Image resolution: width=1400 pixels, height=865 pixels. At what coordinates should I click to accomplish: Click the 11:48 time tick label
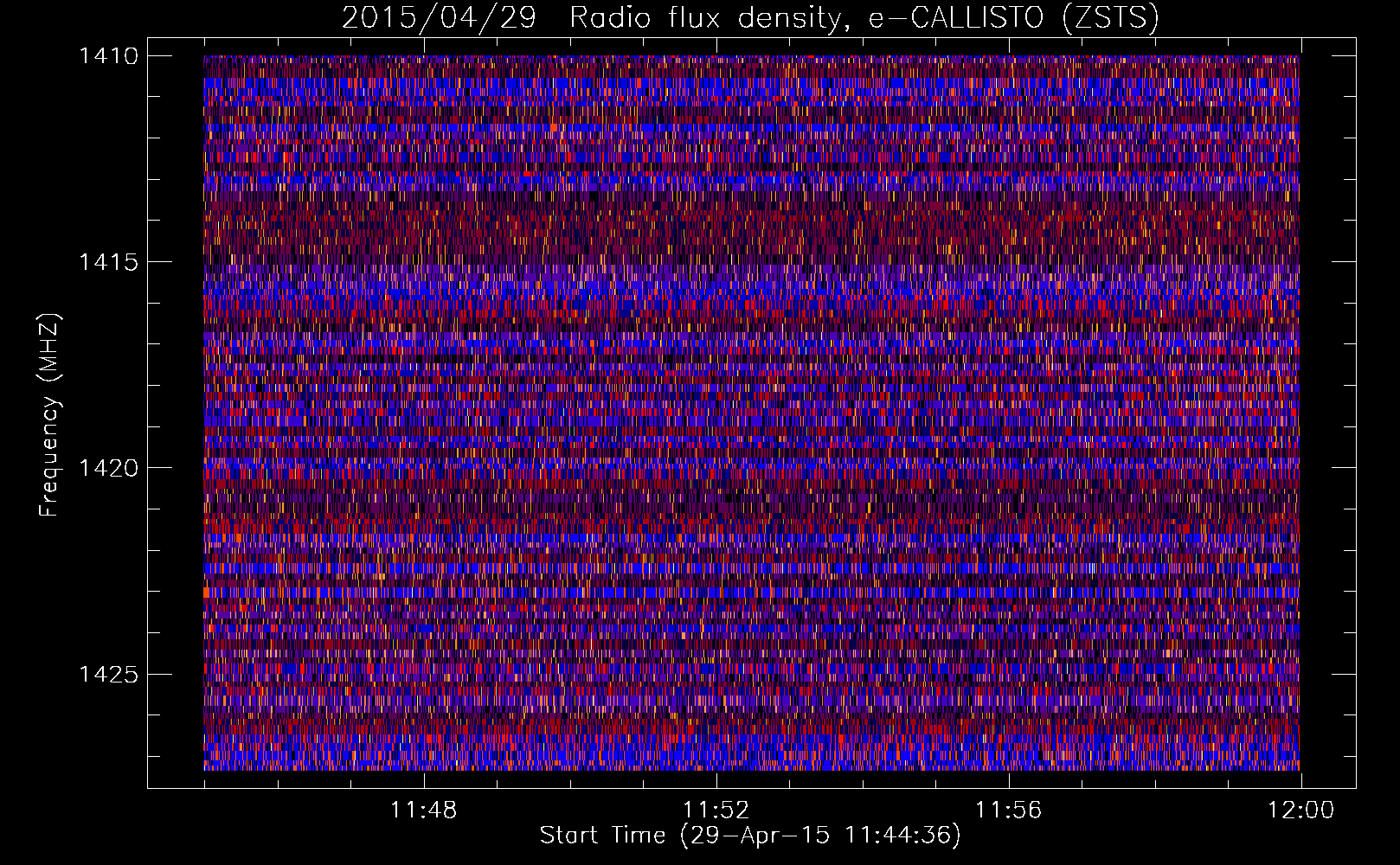pyautogui.click(x=423, y=811)
